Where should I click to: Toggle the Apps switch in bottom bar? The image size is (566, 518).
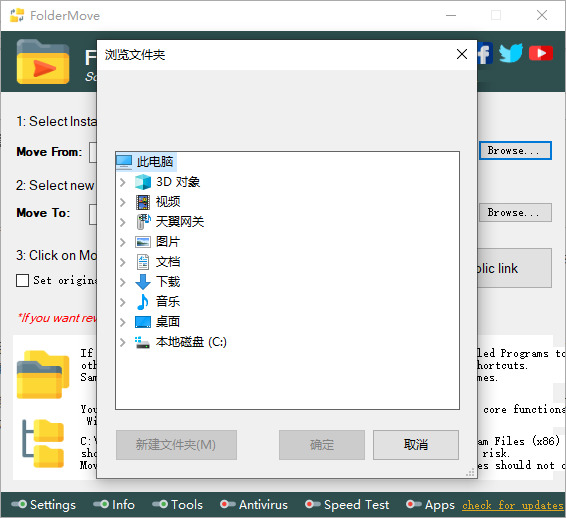[414, 504]
